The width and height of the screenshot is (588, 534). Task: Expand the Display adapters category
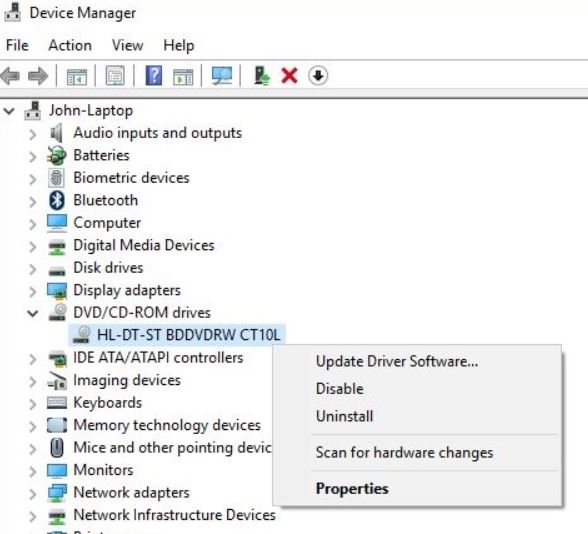click(x=33, y=291)
